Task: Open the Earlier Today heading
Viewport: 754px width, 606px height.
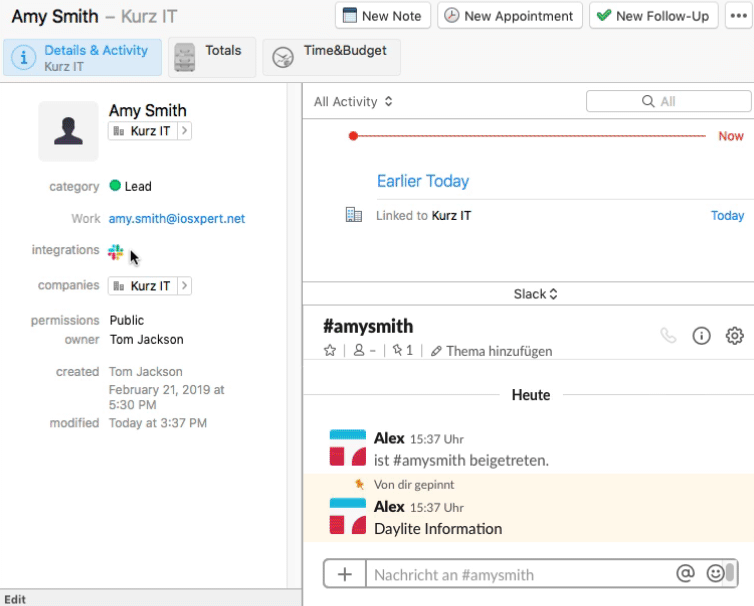Action: 423,181
